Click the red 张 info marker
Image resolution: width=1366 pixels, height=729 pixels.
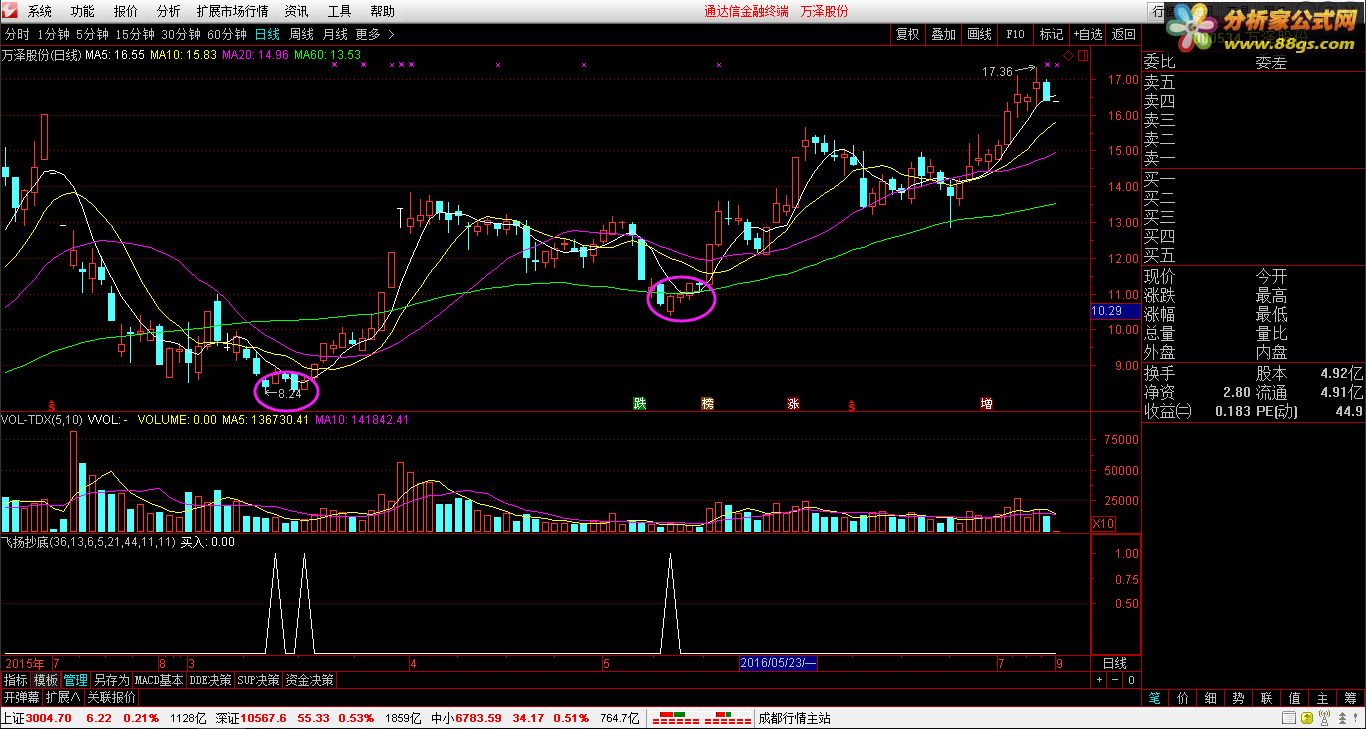794,404
